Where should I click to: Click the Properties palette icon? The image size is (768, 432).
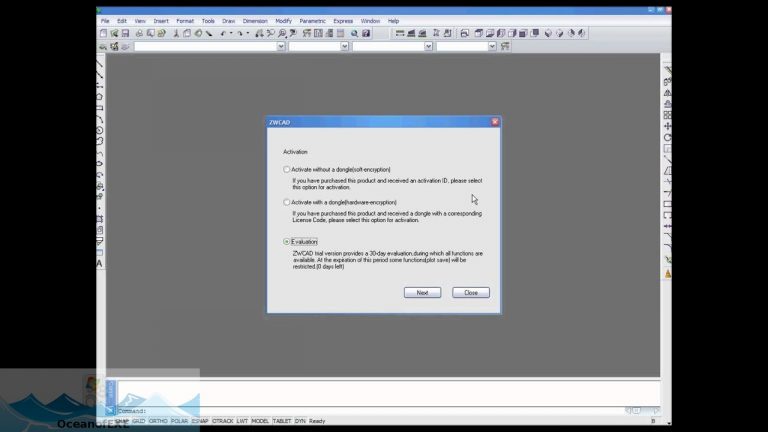(307, 33)
